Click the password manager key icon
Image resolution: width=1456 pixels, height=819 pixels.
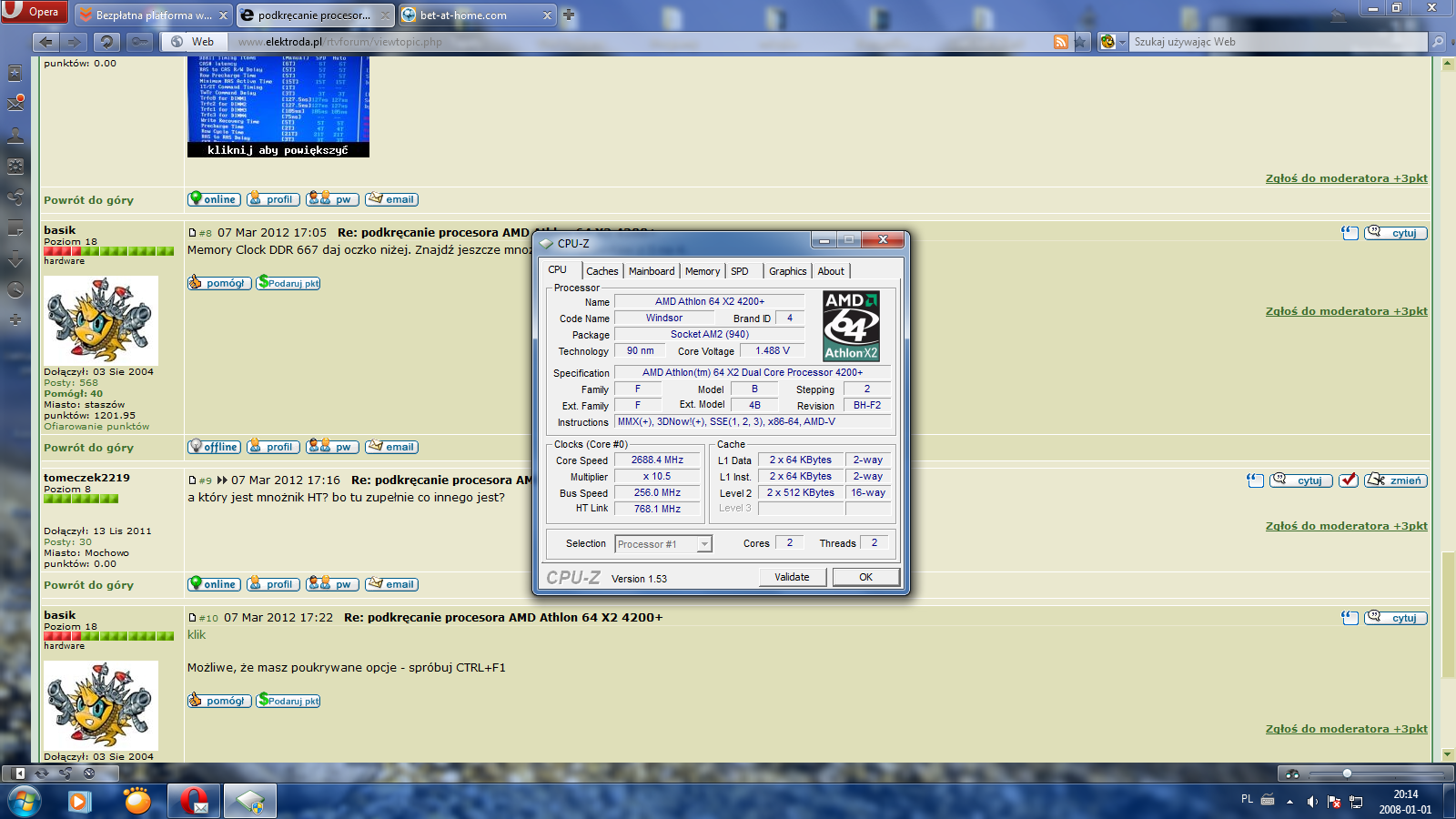(x=139, y=42)
